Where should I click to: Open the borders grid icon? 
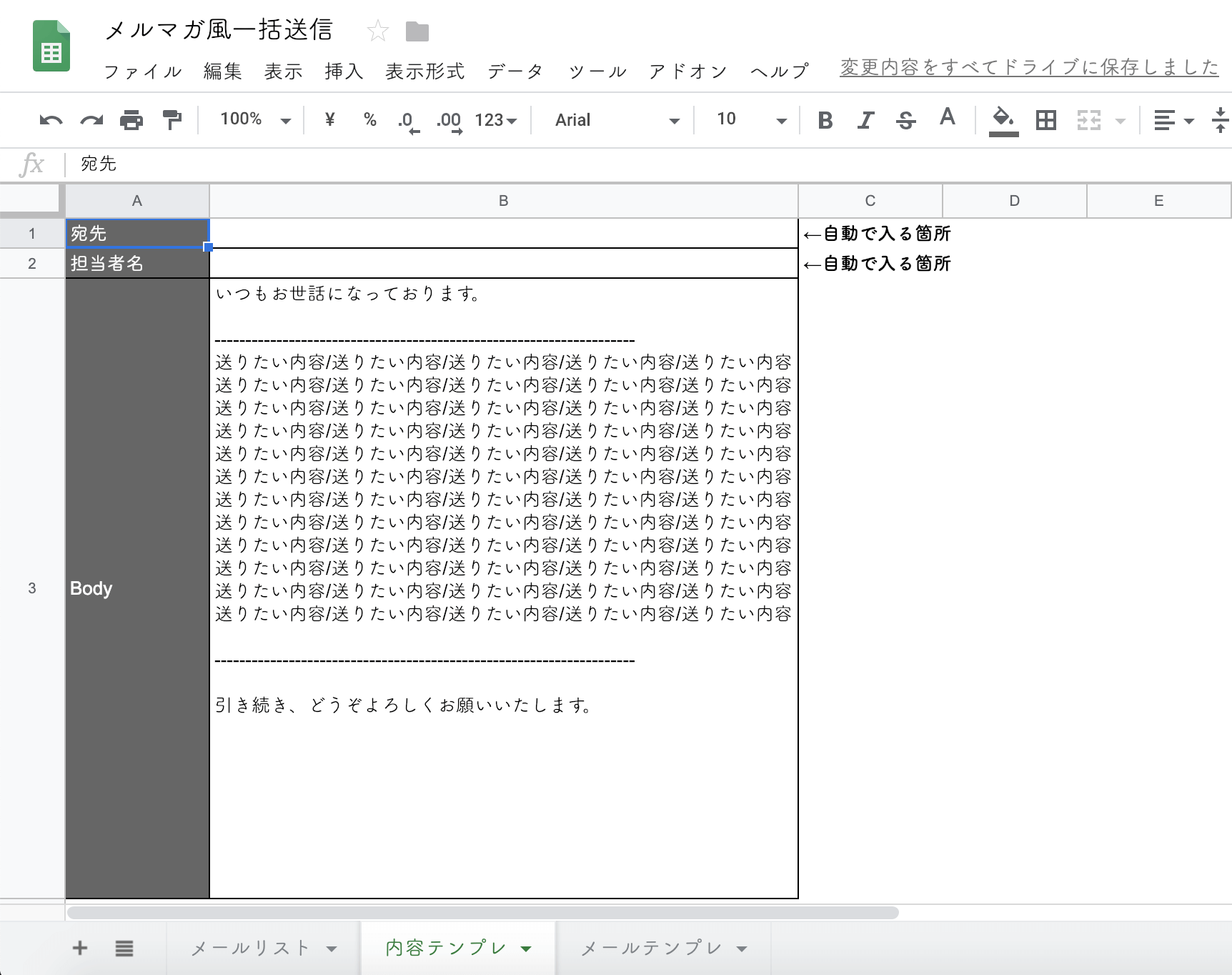coord(1045,120)
